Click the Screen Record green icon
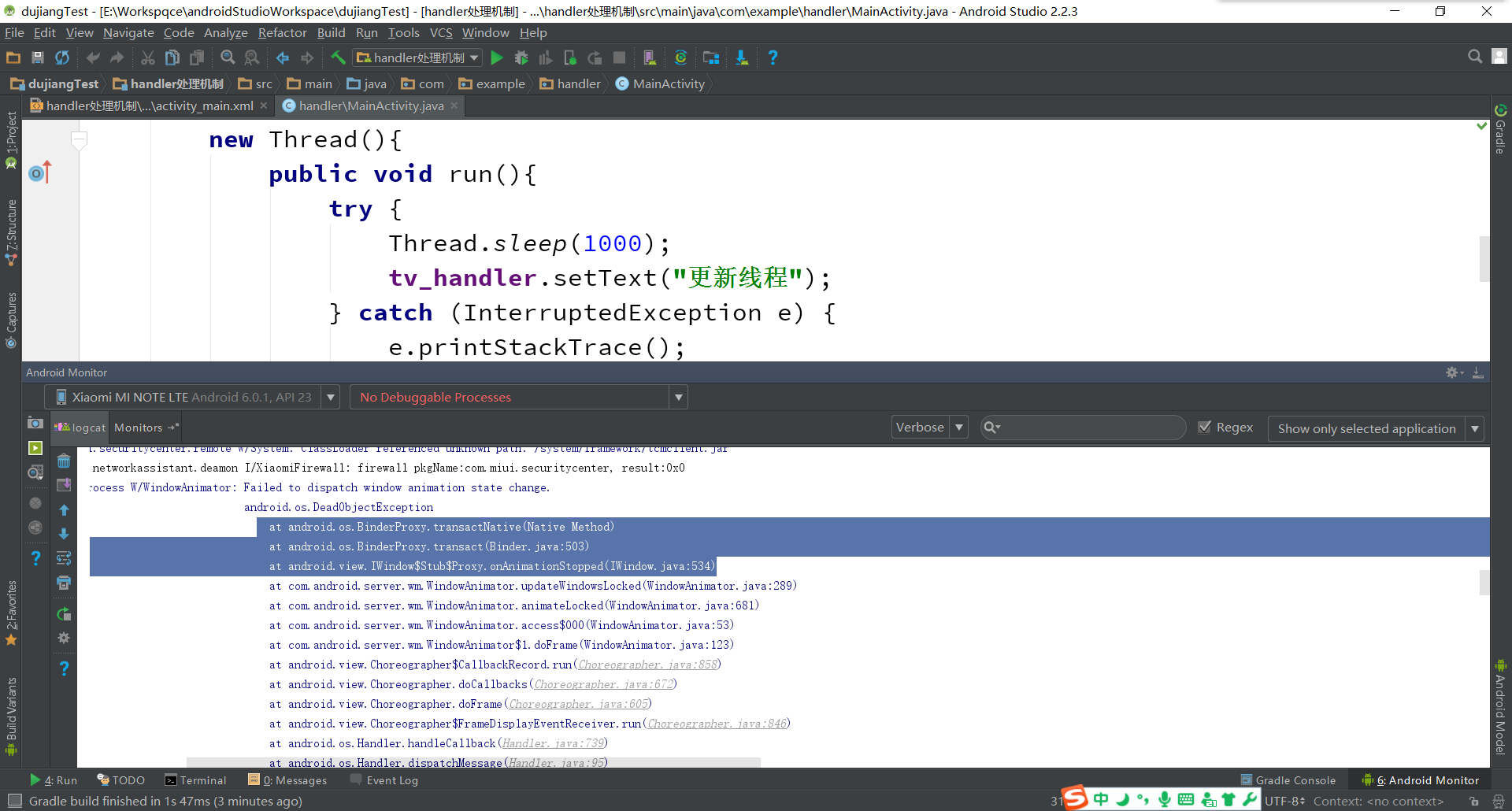This screenshot has width=1512, height=811. 35,448
